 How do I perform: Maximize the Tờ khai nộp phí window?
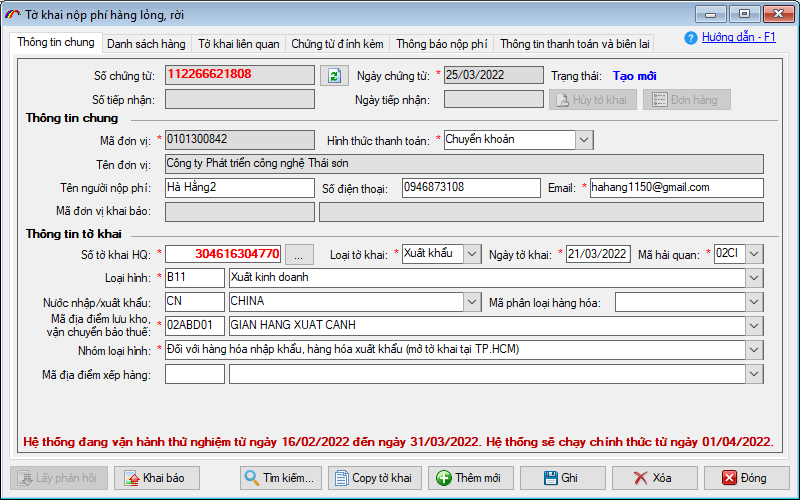[x=744, y=14]
